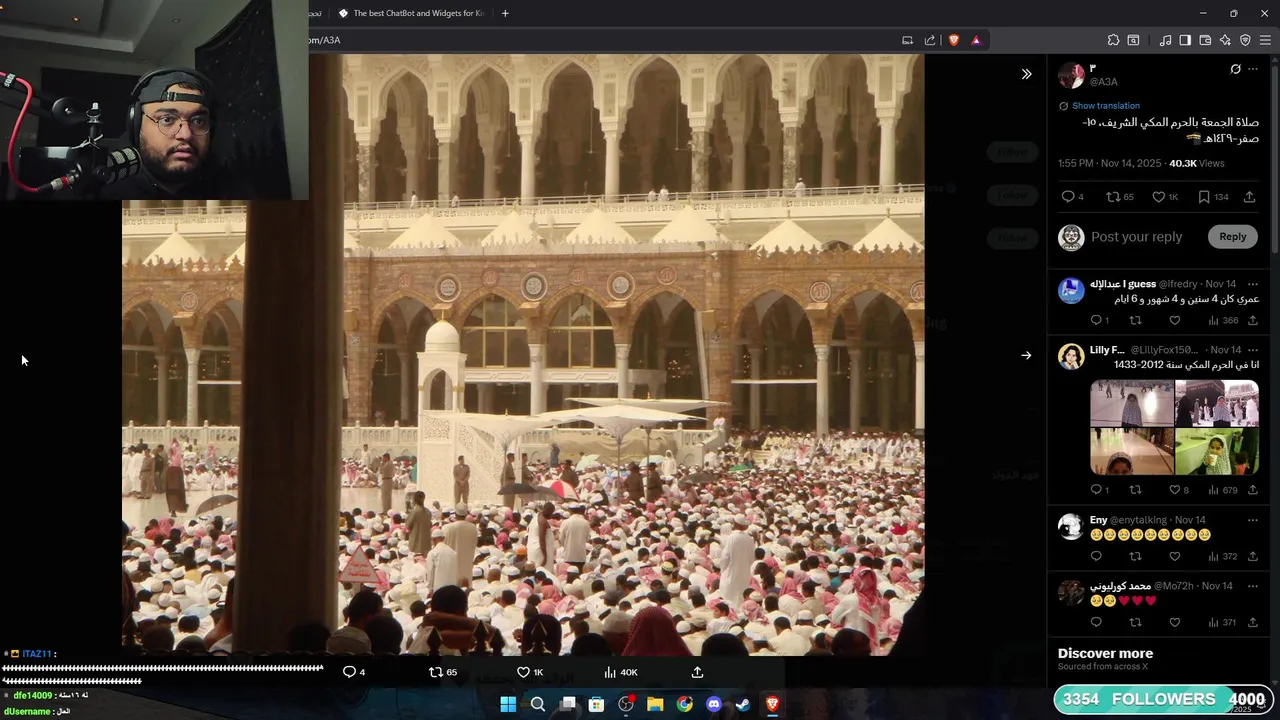Image resolution: width=1280 pixels, height=720 pixels.
Task: View analytics 366 on @ifredry reply
Action: 1223,320
